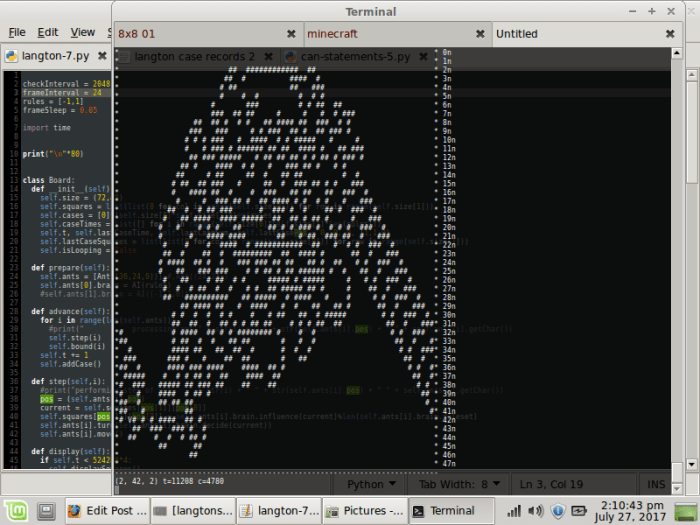Click the network signal icon in tray
This screenshot has height=525, width=700.
pyautogui.click(x=513, y=511)
